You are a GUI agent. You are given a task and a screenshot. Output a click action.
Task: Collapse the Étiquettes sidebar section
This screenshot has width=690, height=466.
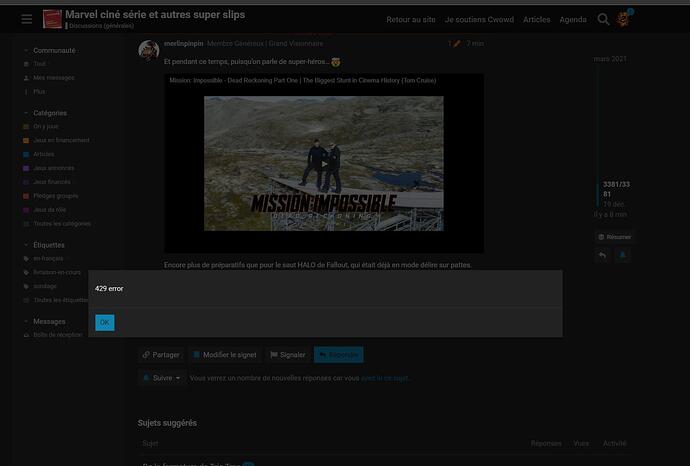point(44,245)
